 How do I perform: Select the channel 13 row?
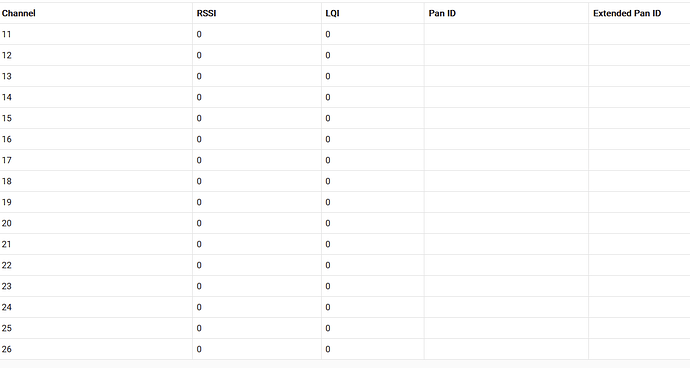tap(345, 76)
